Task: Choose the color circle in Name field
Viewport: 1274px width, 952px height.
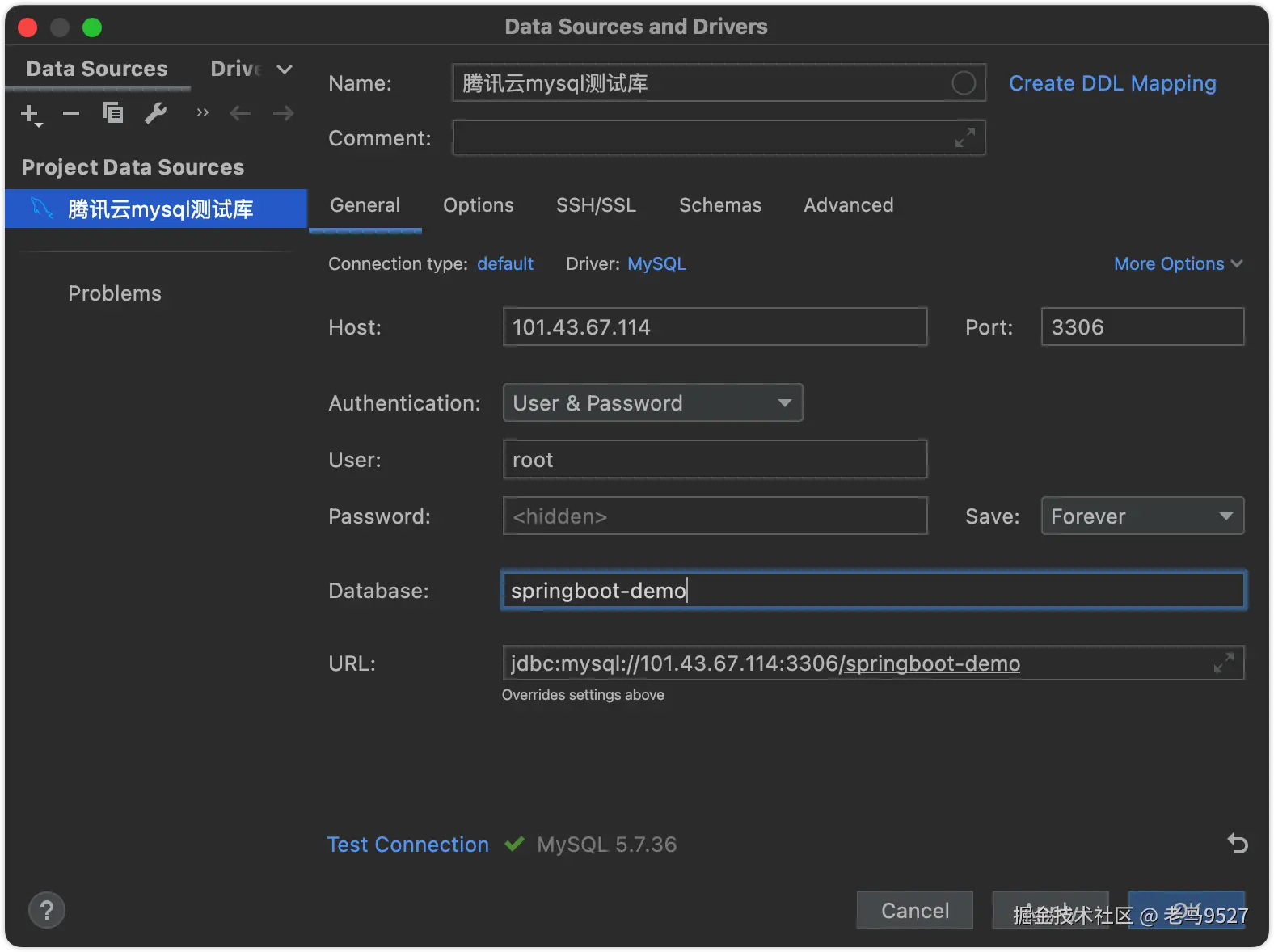Action: tap(963, 83)
